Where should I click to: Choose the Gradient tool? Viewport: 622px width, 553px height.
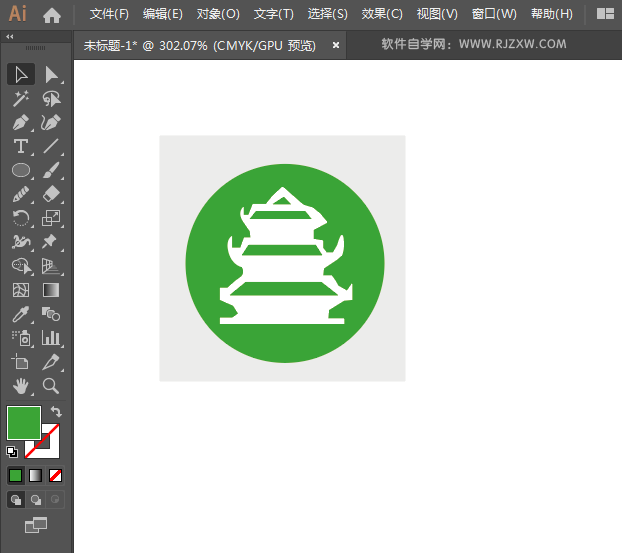tap(51, 290)
